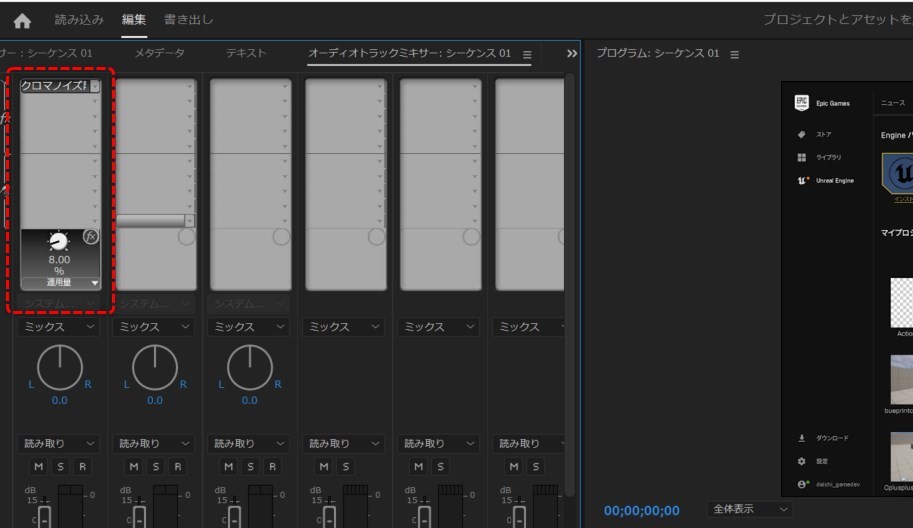
Task: Click the second track's L/R pan knob
Action: 155,367
